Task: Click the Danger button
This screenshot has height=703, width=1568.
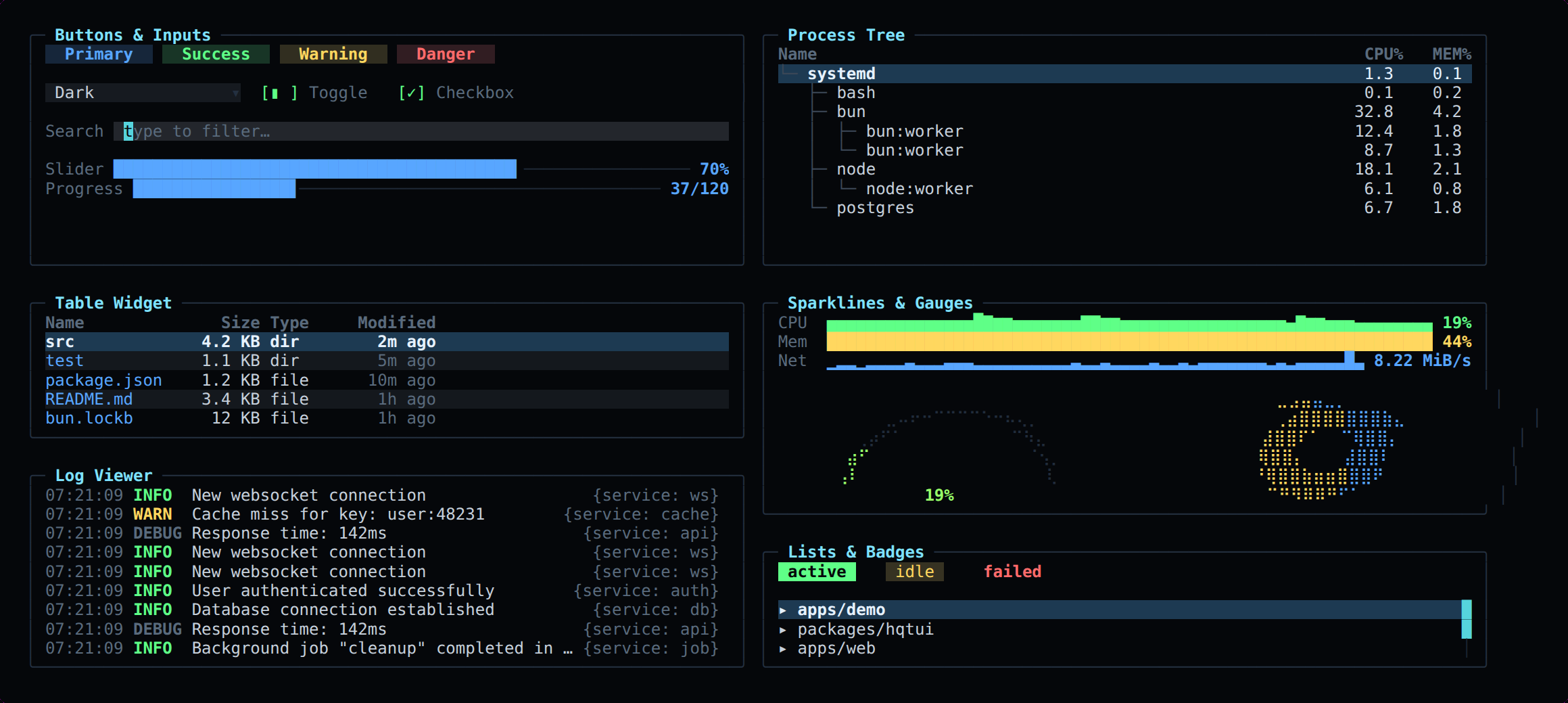Action: (x=446, y=54)
